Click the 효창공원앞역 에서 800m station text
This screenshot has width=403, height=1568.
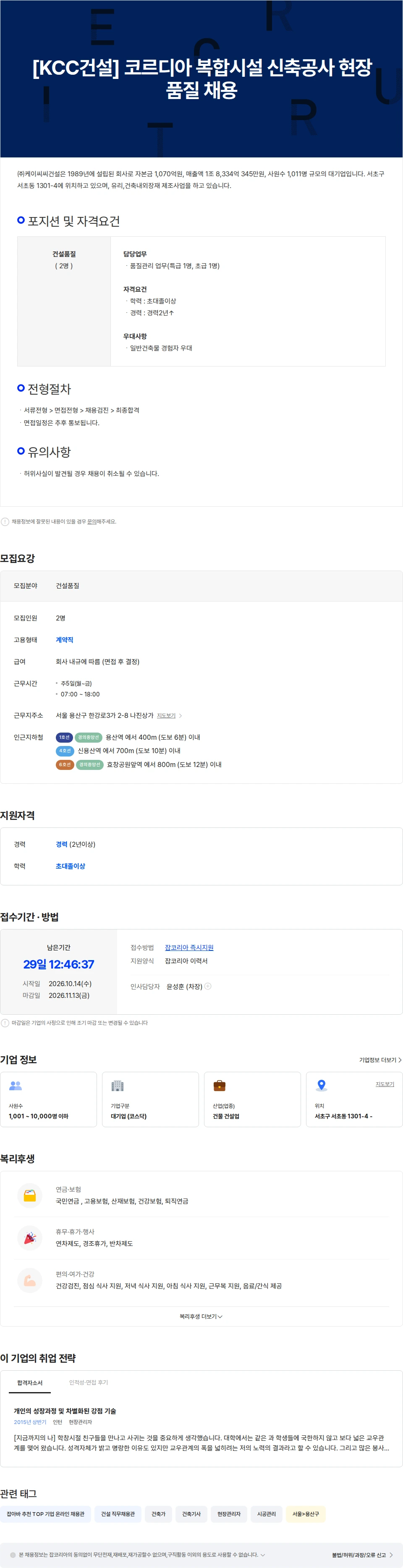165,764
